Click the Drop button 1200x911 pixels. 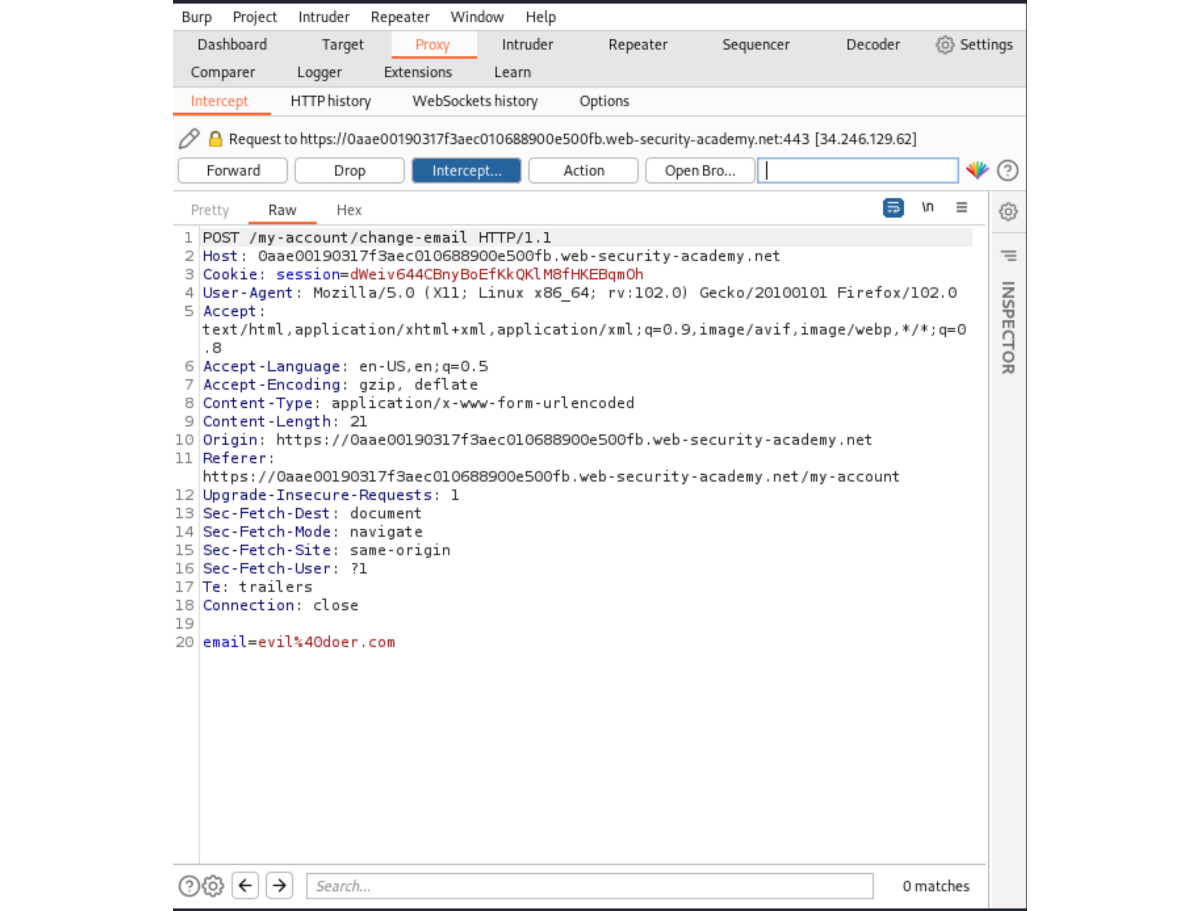[x=350, y=171]
